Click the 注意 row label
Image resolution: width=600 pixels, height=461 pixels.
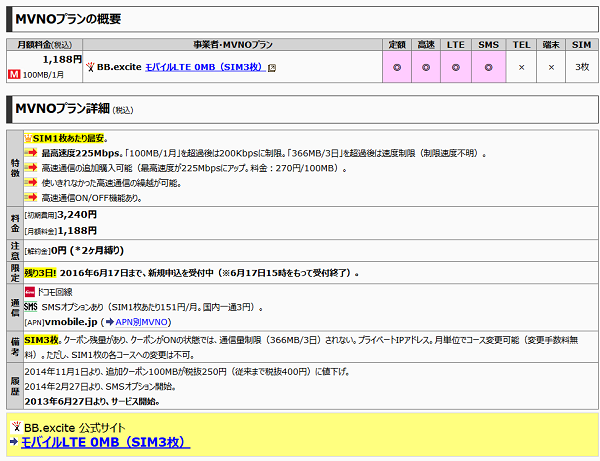(15, 251)
